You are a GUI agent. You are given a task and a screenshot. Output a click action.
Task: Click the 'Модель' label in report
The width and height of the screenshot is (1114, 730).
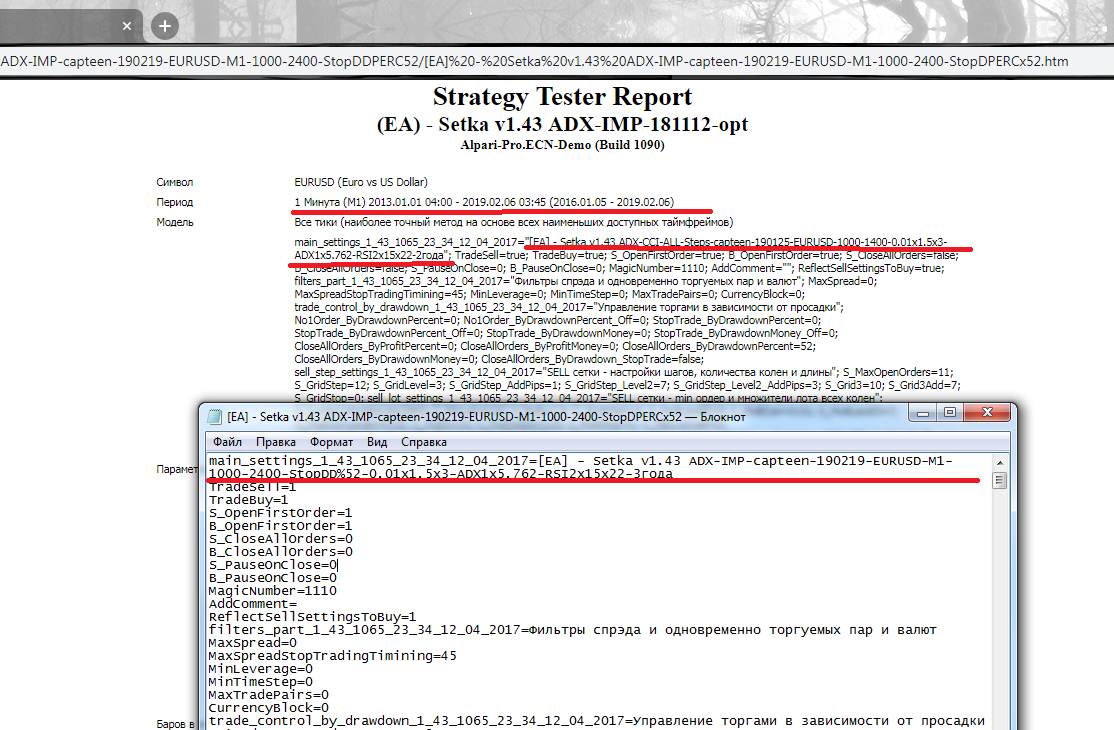(x=175, y=222)
